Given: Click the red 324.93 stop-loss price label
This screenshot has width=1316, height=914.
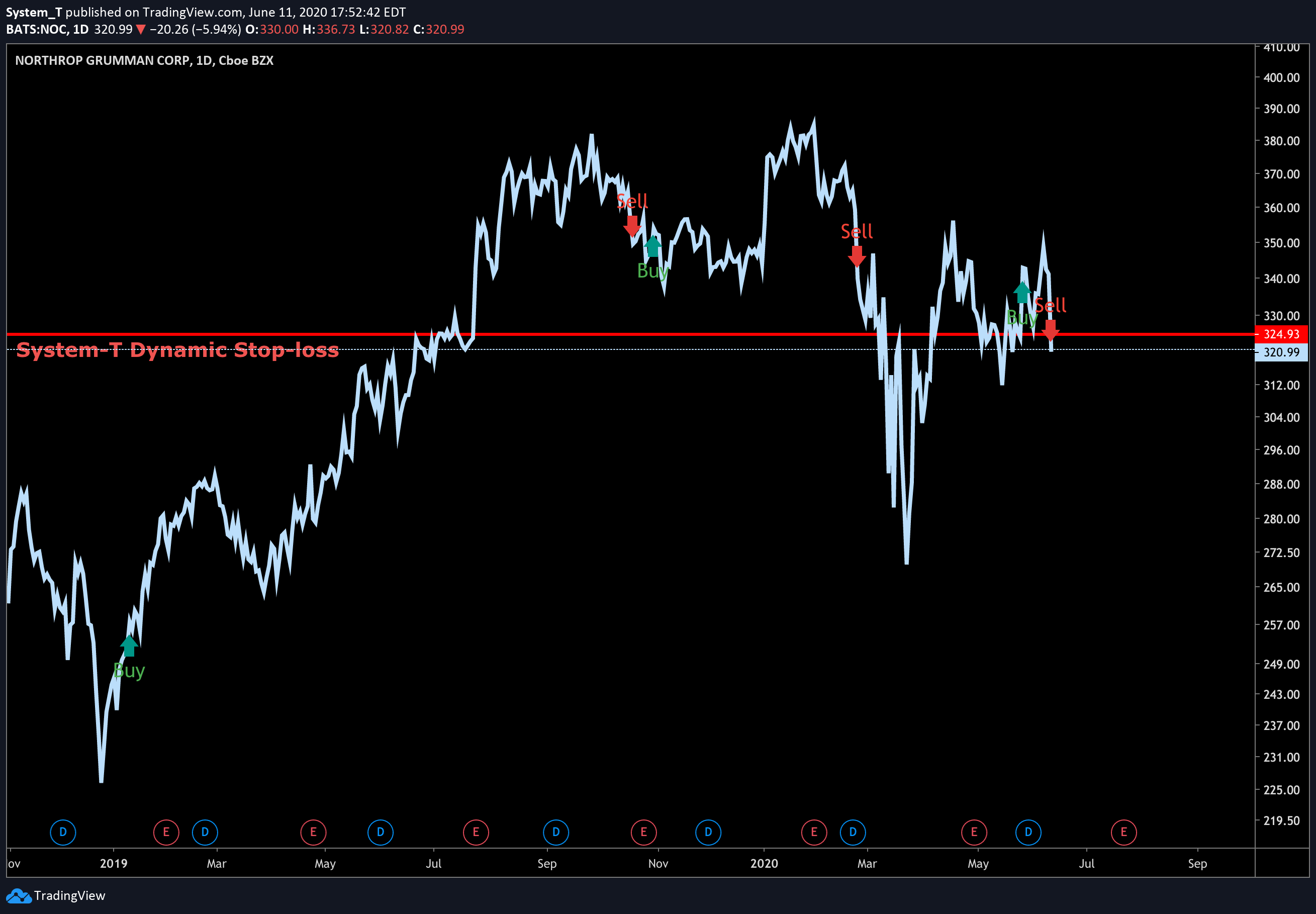Looking at the screenshot, I should coord(1281,334).
